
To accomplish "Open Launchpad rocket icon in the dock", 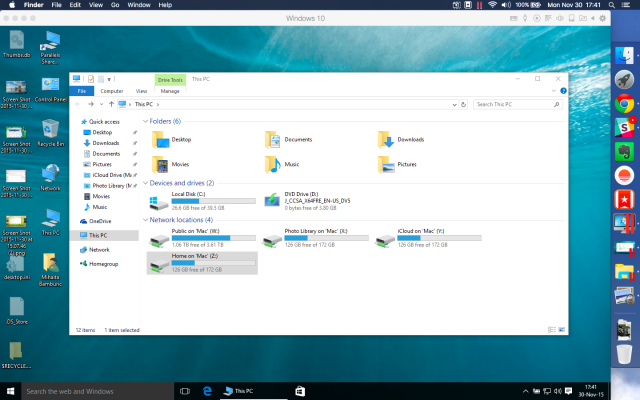I will tap(624, 80).
